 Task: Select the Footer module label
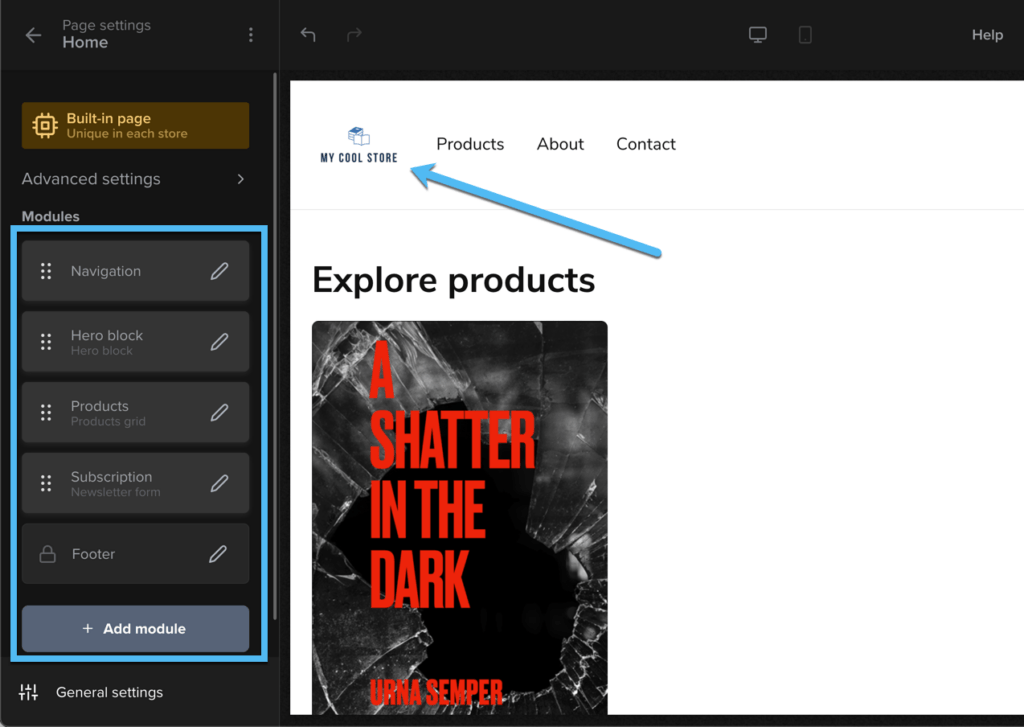pyautogui.click(x=93, y=554)
